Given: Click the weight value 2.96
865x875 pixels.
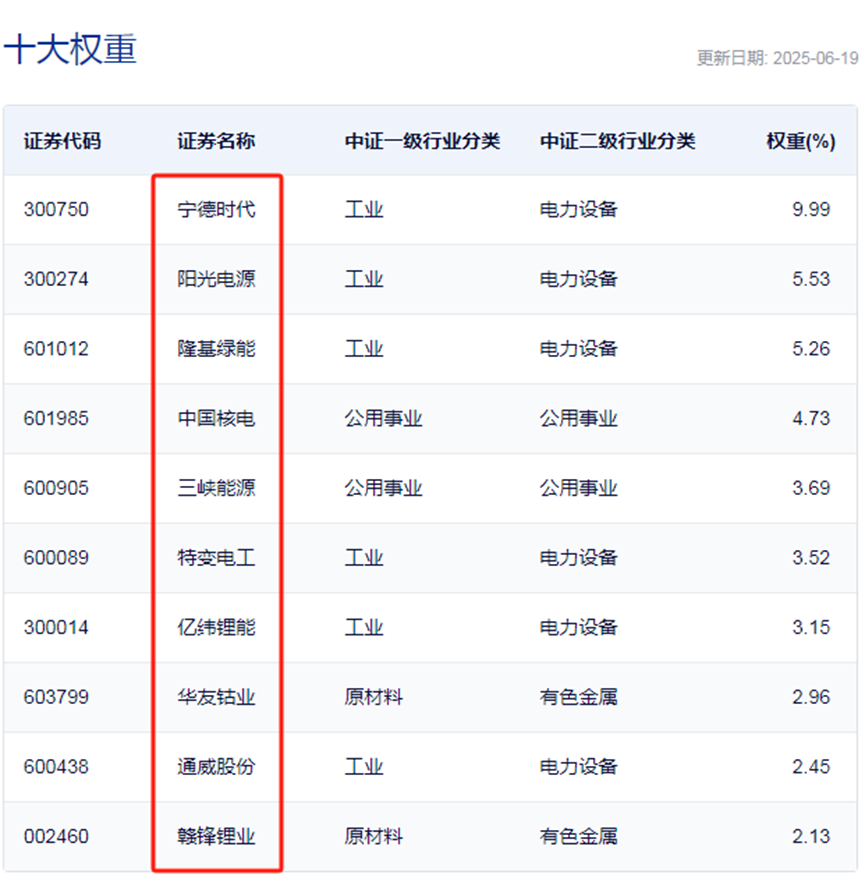Looking at the screenshot, I should 811,698.
